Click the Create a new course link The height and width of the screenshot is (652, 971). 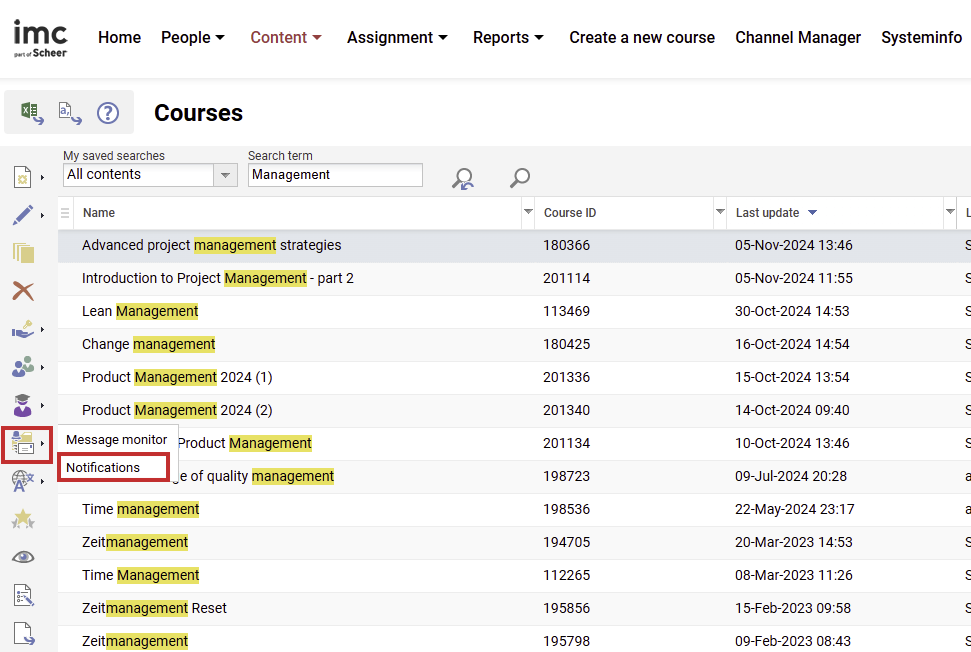[642, 37]
